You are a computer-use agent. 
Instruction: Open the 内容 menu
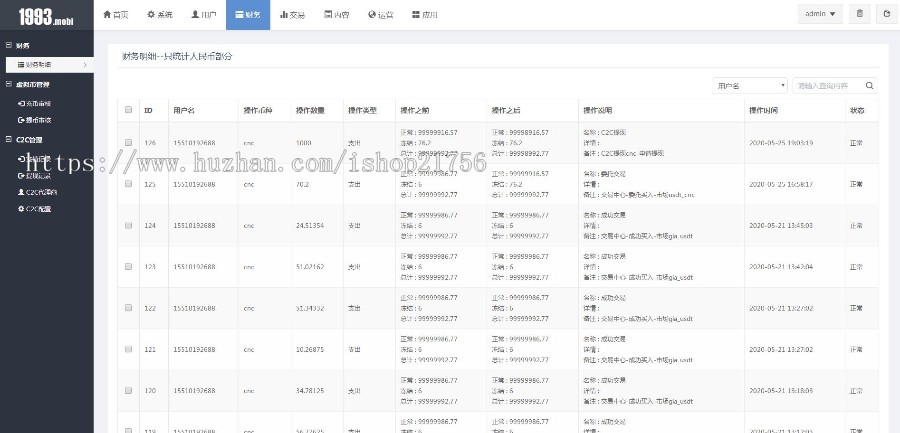click(336, 15)
